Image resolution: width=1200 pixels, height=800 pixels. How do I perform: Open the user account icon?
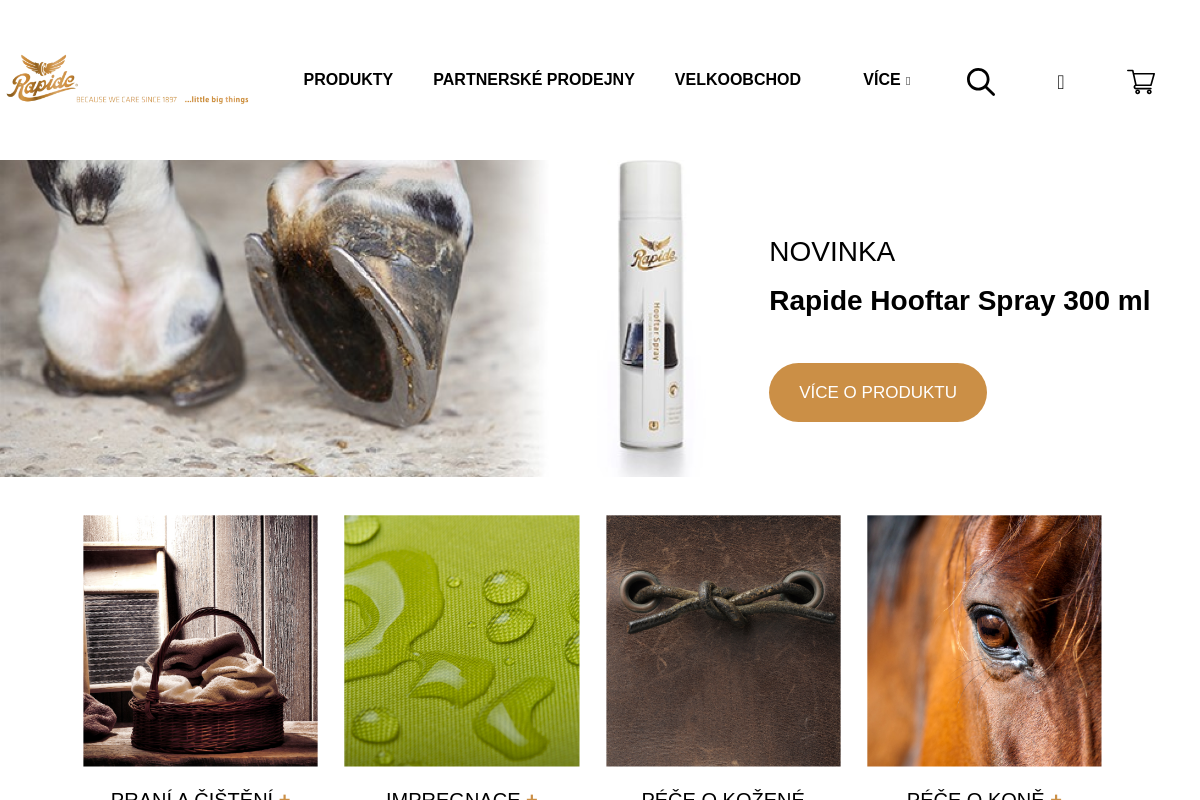click(1061, 82)
